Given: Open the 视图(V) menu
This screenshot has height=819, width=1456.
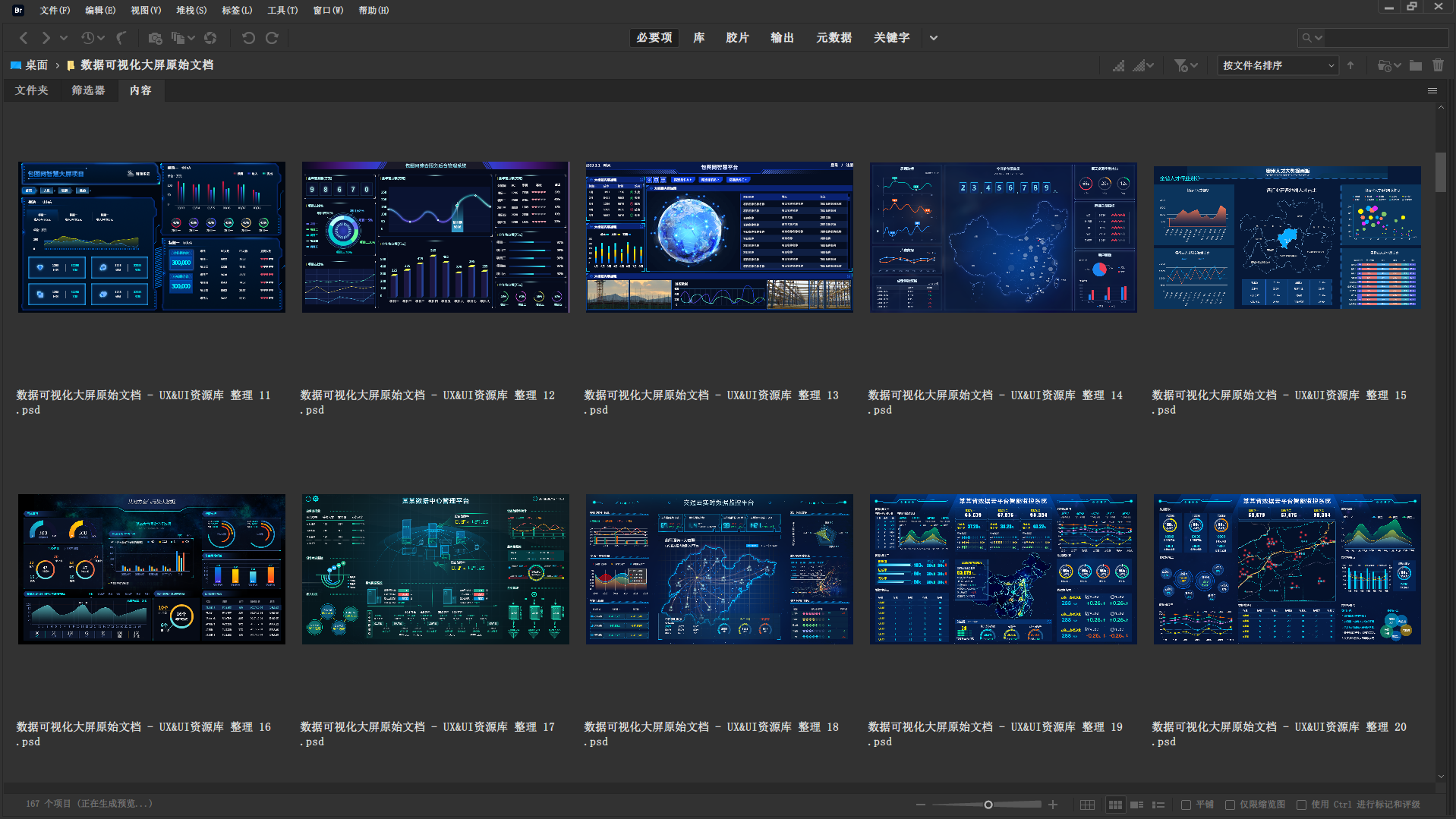Looking at the screenshot, I should coord(146,11).
